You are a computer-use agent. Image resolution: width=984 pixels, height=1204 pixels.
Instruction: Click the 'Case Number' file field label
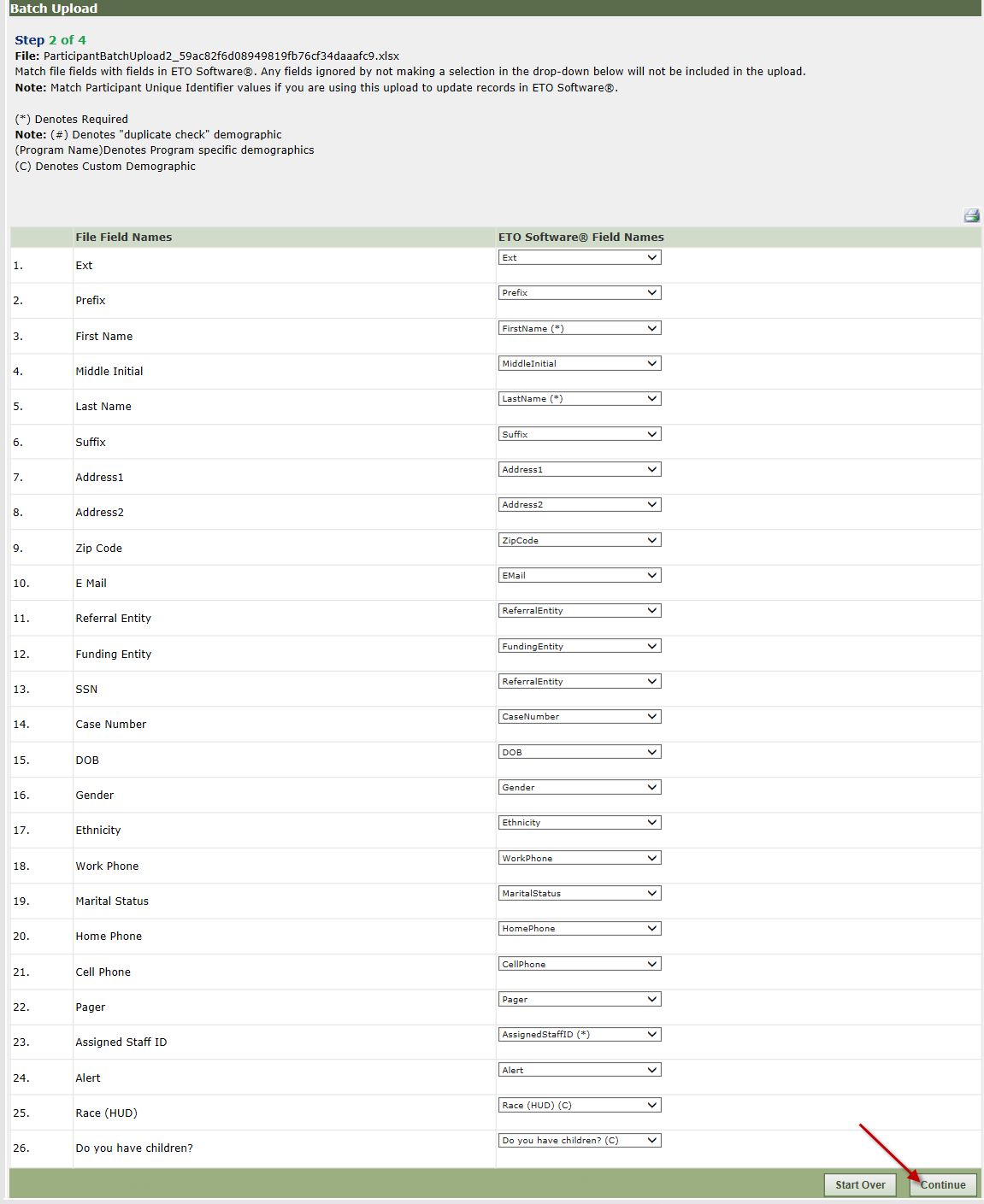(111, 725)
